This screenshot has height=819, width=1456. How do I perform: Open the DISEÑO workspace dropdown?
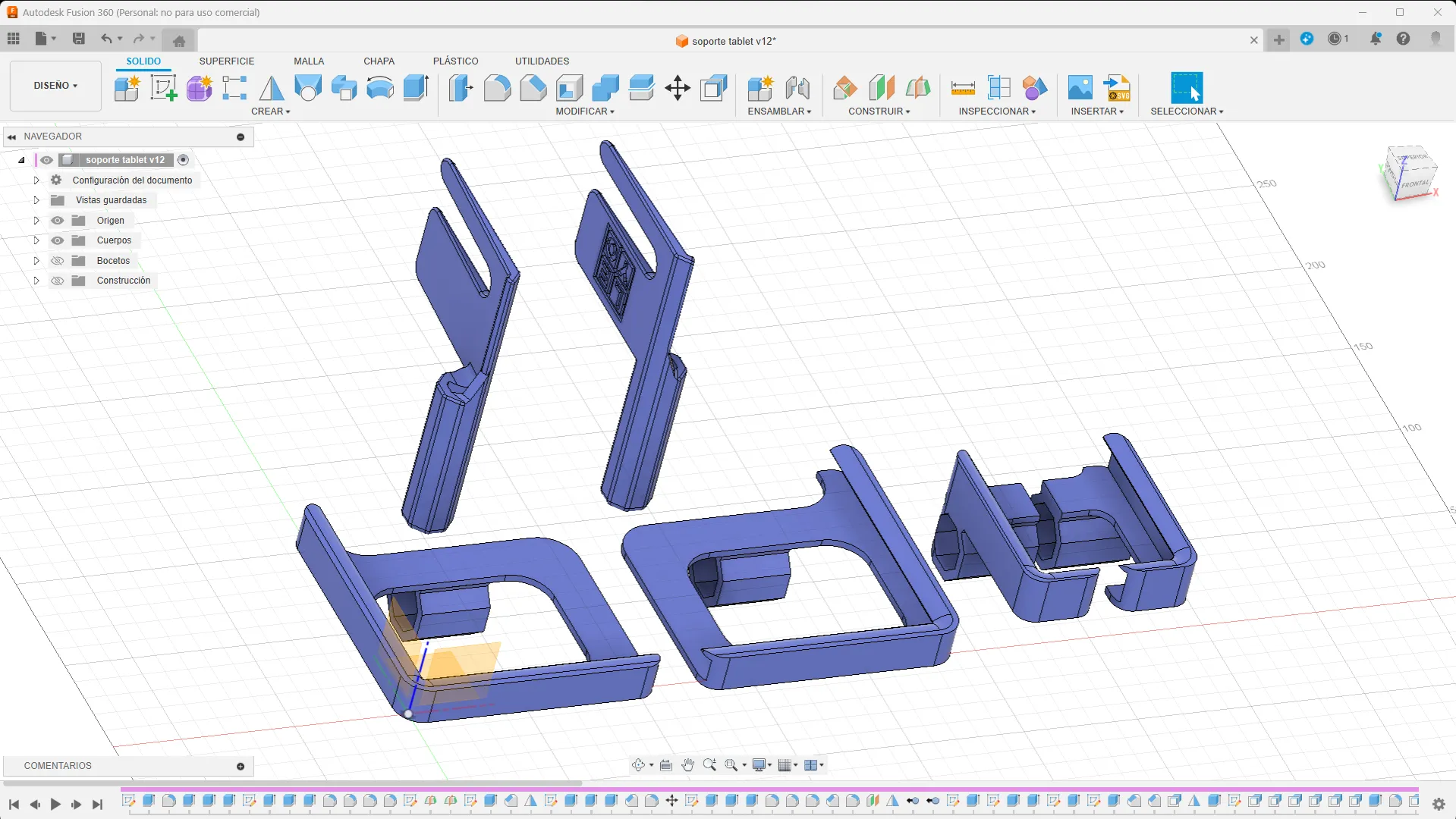coord(55,86)
